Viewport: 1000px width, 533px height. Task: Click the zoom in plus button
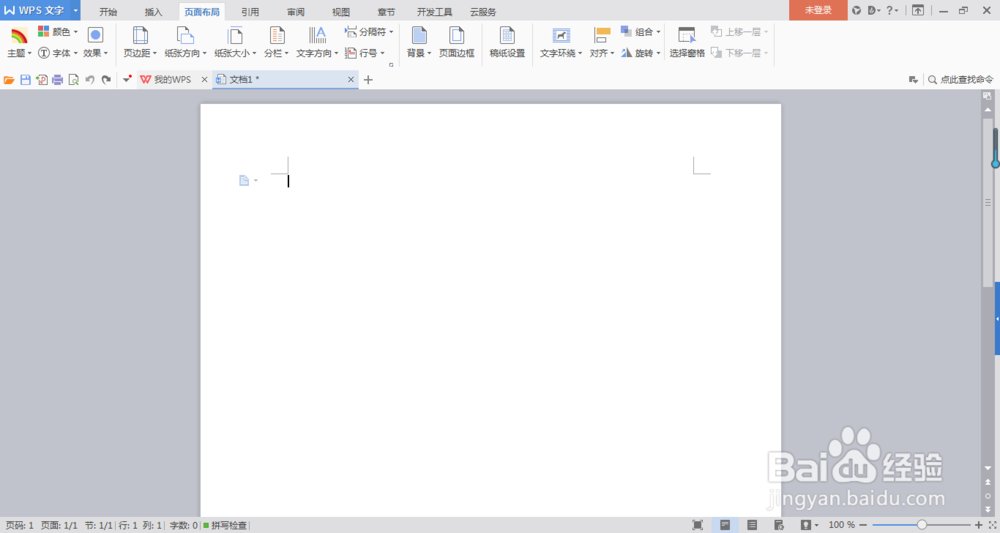979,525
